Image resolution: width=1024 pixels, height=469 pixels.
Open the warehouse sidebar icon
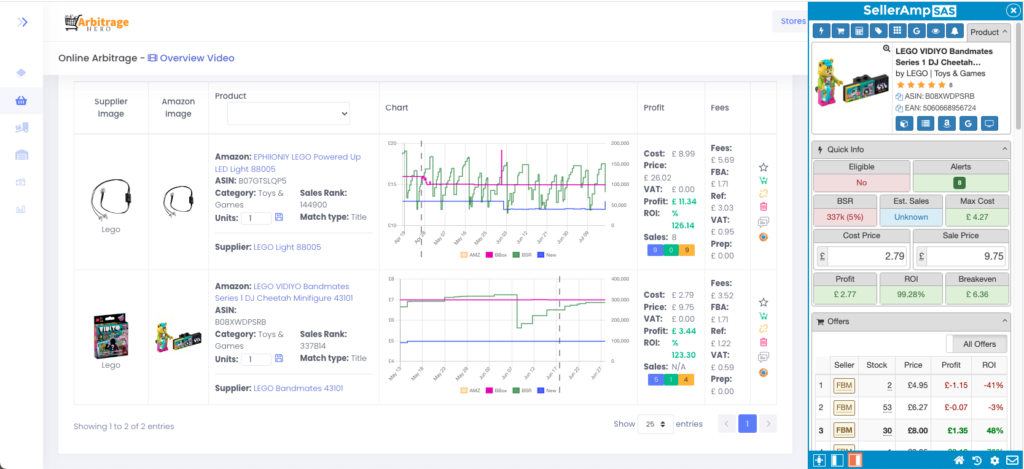21,155
